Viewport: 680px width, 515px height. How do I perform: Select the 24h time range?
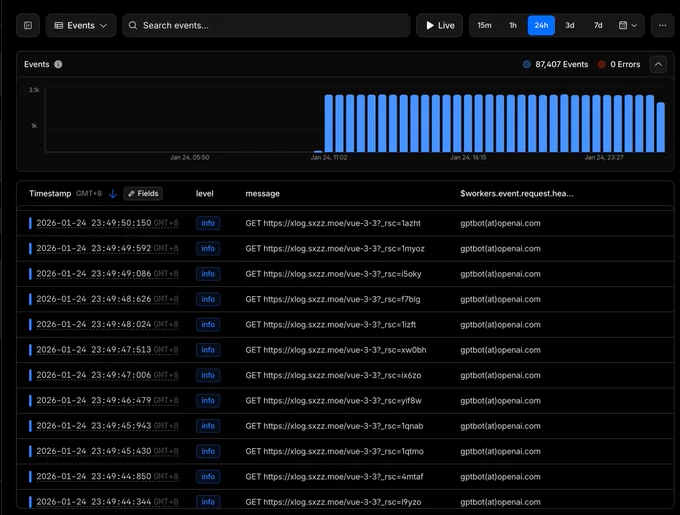pos(541,26)
